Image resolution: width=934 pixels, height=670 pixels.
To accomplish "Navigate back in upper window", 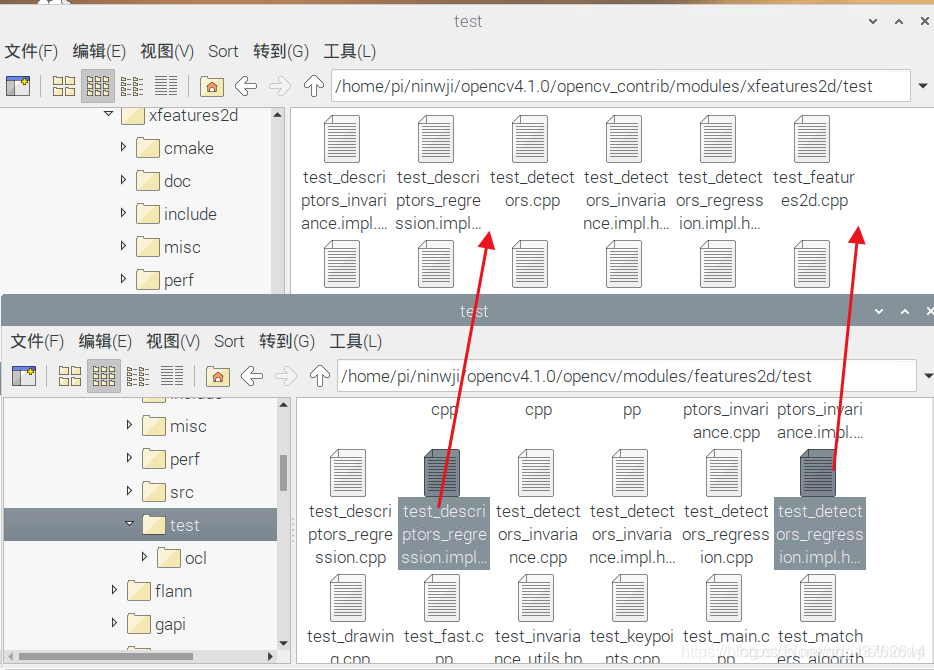I will [x=246, y=86].
